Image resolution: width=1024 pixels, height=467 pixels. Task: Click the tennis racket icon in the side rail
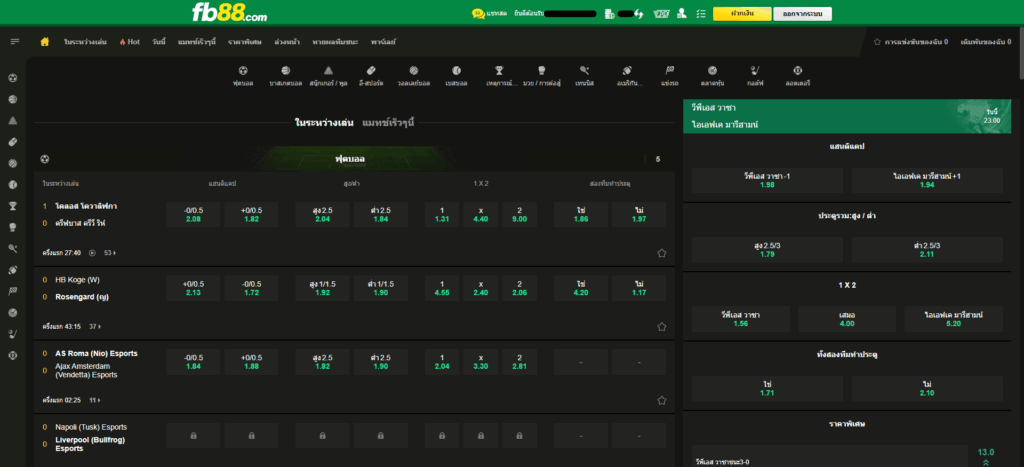pyautogui.click(x=12, y=249)
